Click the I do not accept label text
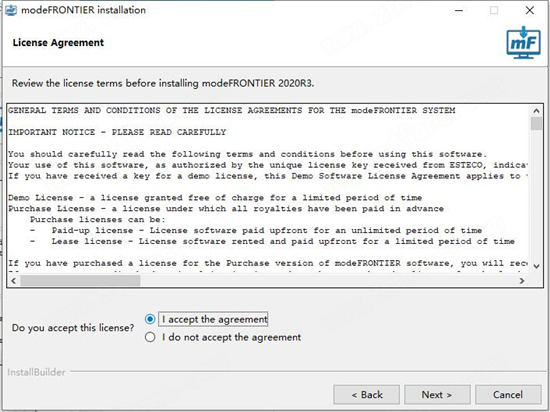Viewport: 550px width, 412px height. (x=231, y=337)
